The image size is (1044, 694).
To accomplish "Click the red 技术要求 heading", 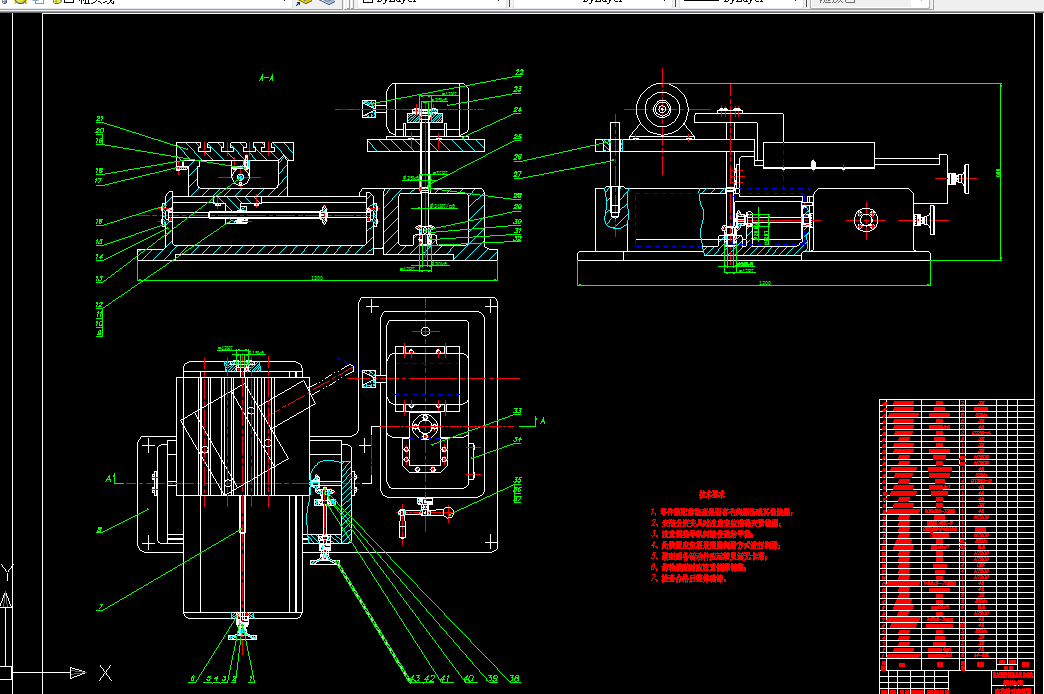I will tap(712, 494).
